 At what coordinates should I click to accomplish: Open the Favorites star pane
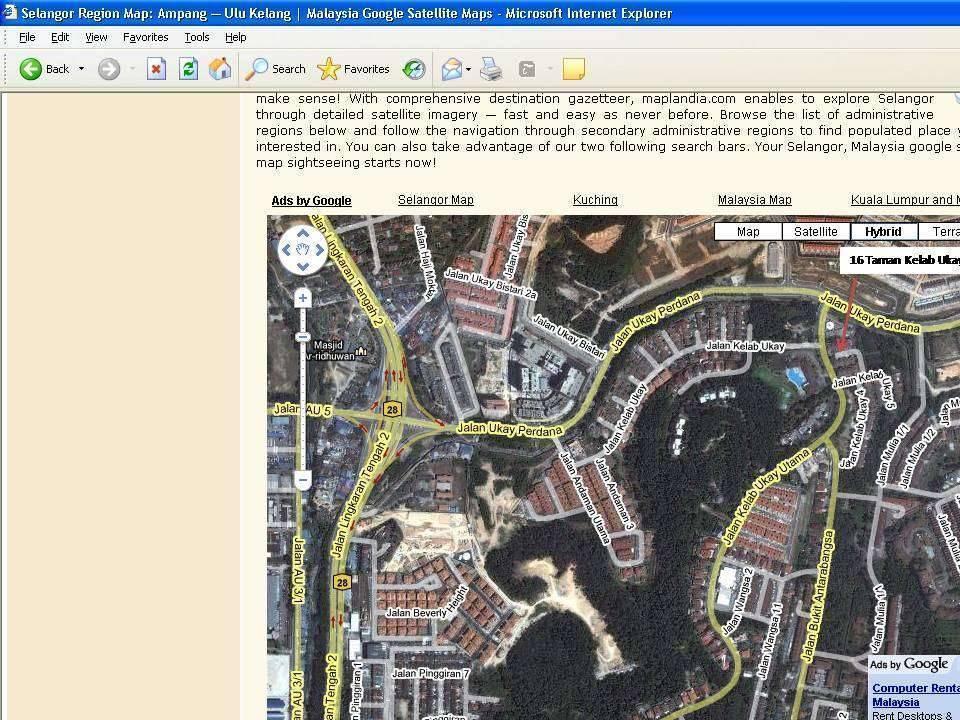353,69
